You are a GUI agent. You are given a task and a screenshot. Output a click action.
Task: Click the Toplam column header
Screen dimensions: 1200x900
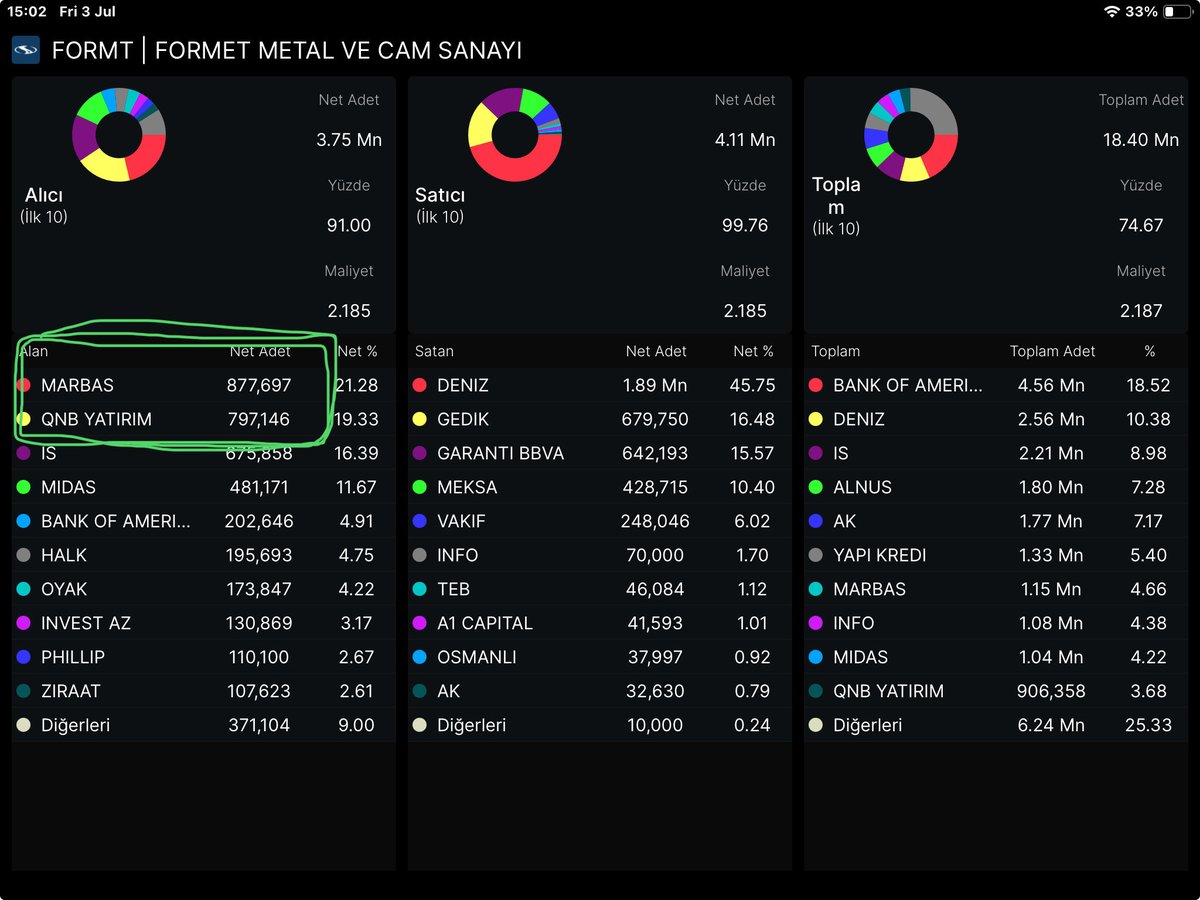point(835,351)
